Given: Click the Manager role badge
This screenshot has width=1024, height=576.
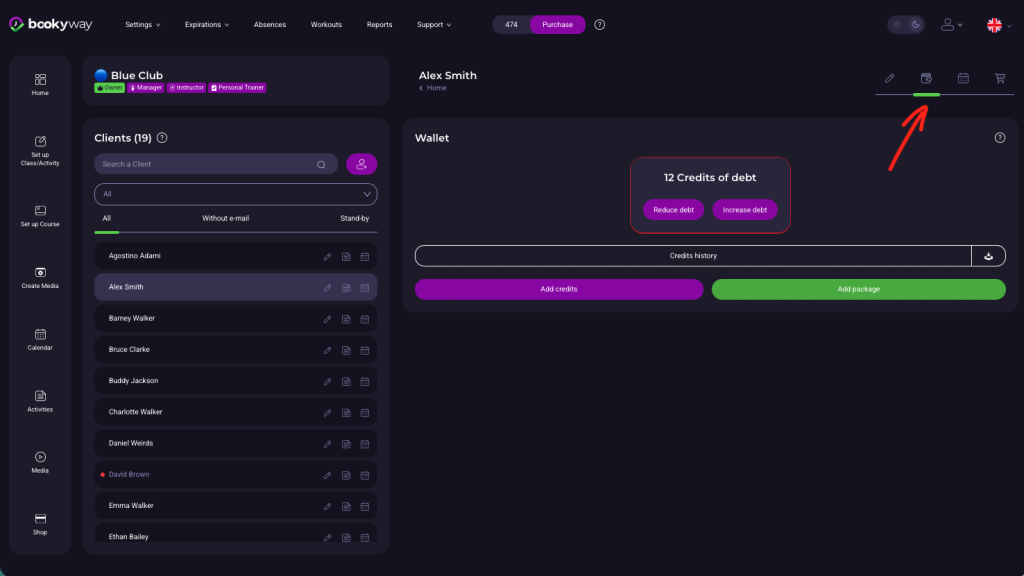Looking at the screenshot, I should click(146, 88).
